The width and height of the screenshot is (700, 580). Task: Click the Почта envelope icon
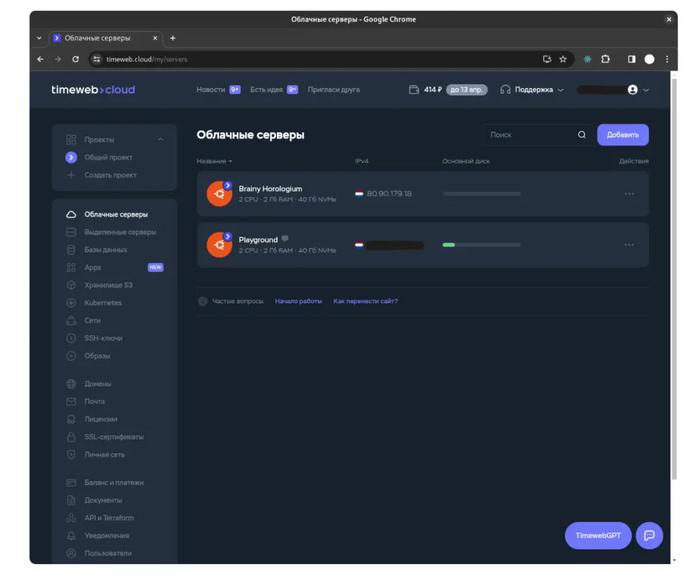tap(71, 401)
